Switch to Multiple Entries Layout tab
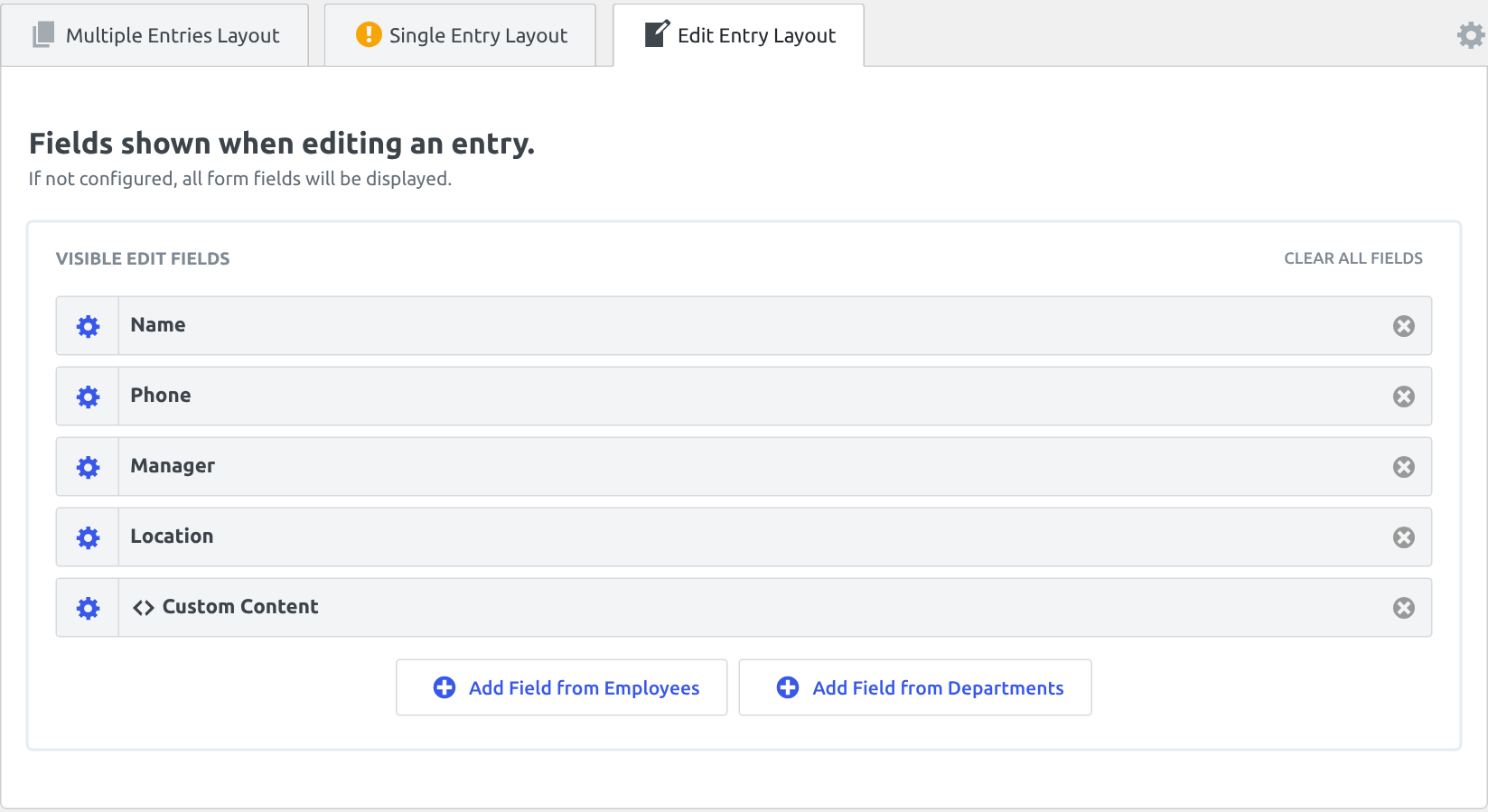Screen dimensions: 1488x812 pyautogui.click(x=154, y=35)
